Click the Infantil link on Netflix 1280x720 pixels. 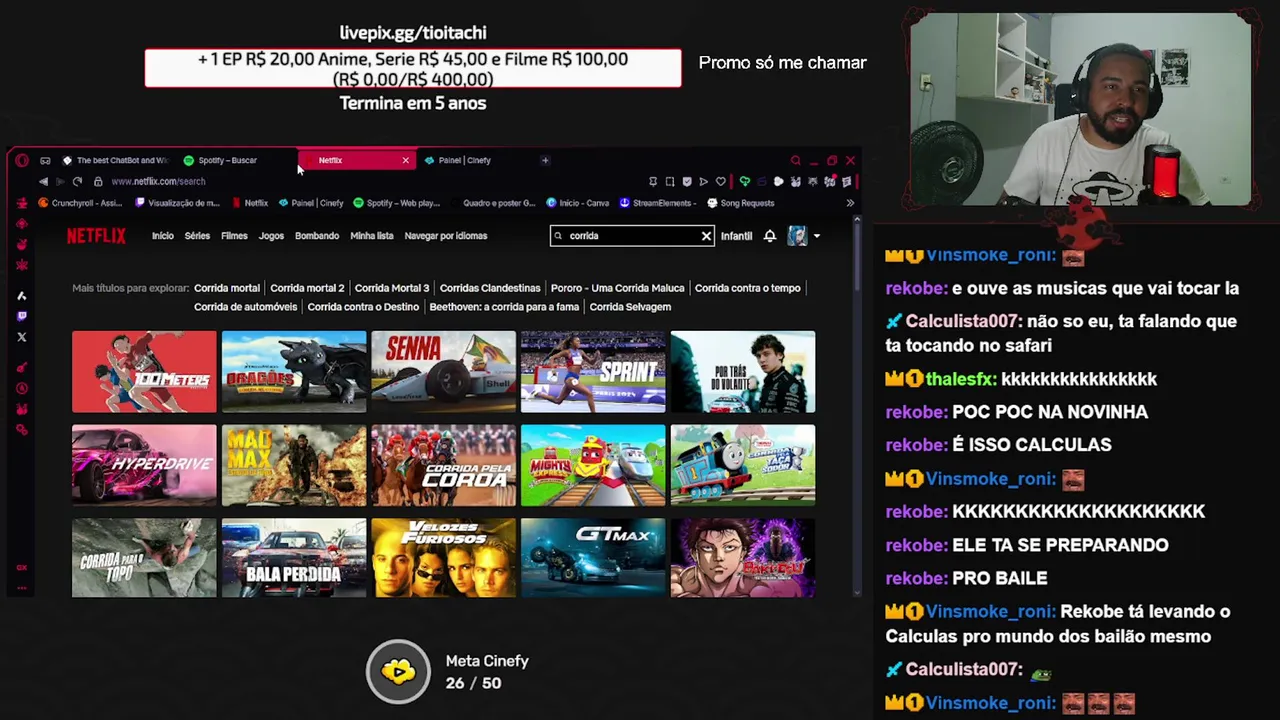pyautogui.click(x=737, y=236)
